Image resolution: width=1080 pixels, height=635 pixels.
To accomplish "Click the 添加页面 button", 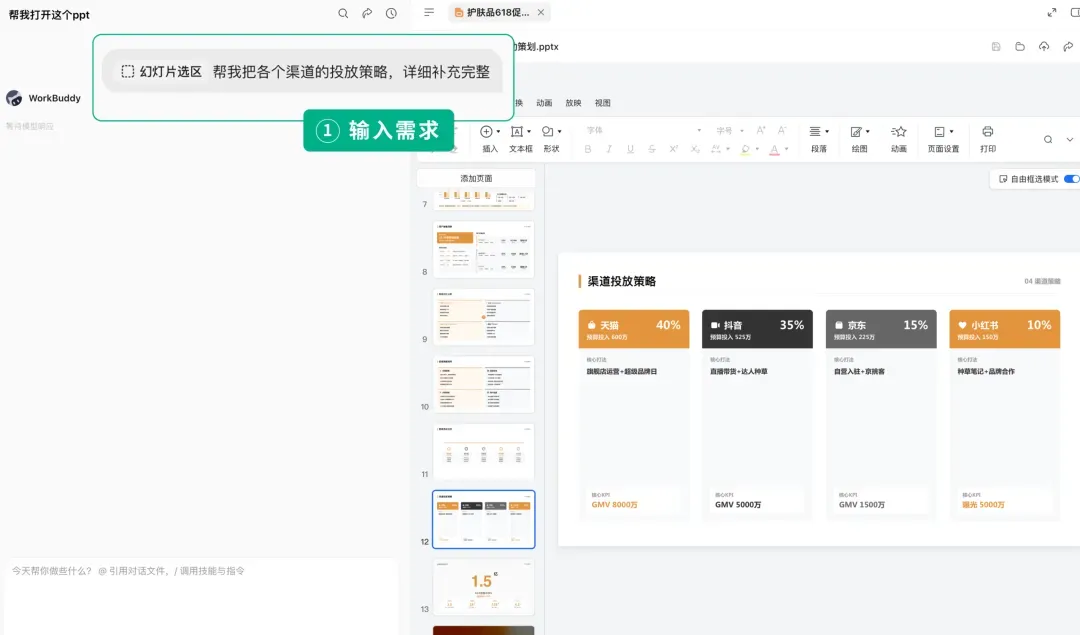I will tap(476, 178).
